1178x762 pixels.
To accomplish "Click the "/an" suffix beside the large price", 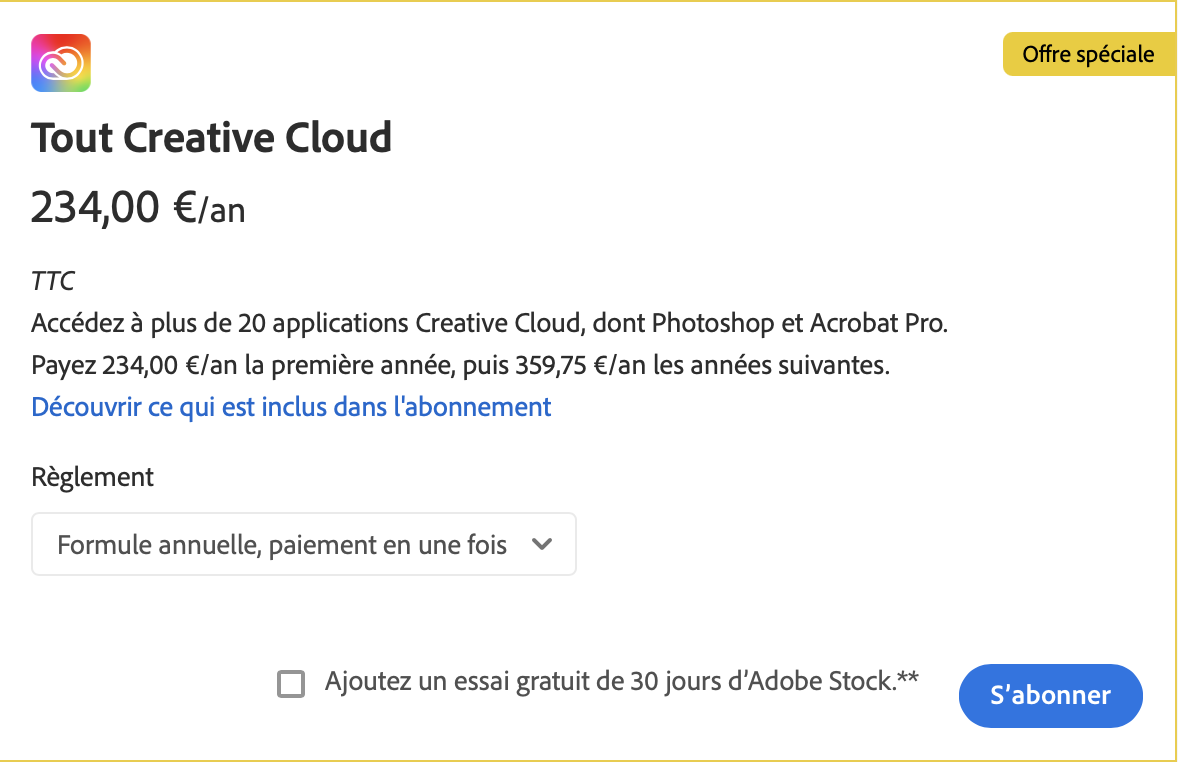I will coord(222,211).
